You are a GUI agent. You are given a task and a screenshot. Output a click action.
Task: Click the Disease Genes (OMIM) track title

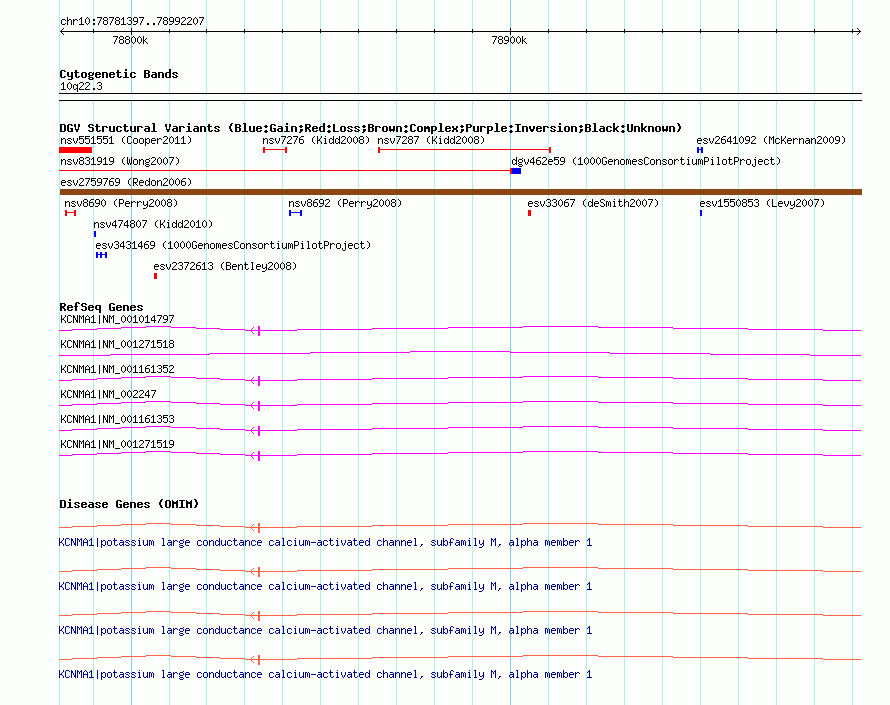[x=129, y=504]
